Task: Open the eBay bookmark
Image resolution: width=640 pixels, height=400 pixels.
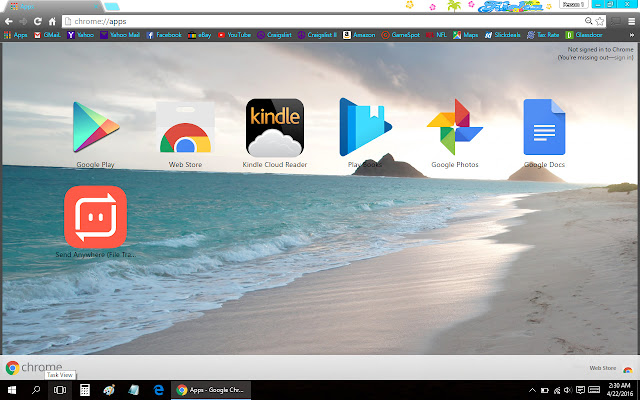Action: 200,35
